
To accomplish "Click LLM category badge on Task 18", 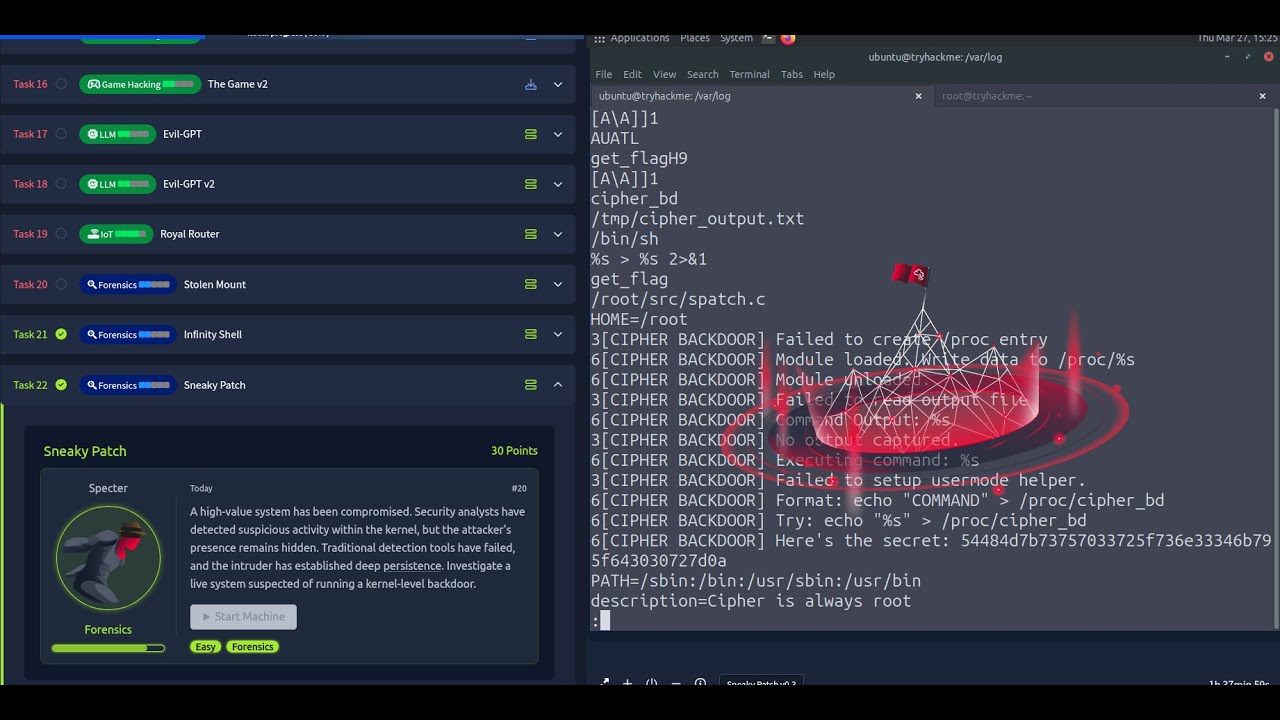I will click(118, 184).
